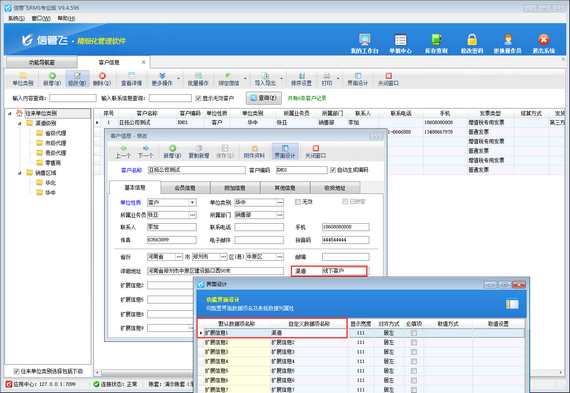570x393 pixels.
Task: Switch to the 会员信息 tab
Action: [x=185, y=188]
